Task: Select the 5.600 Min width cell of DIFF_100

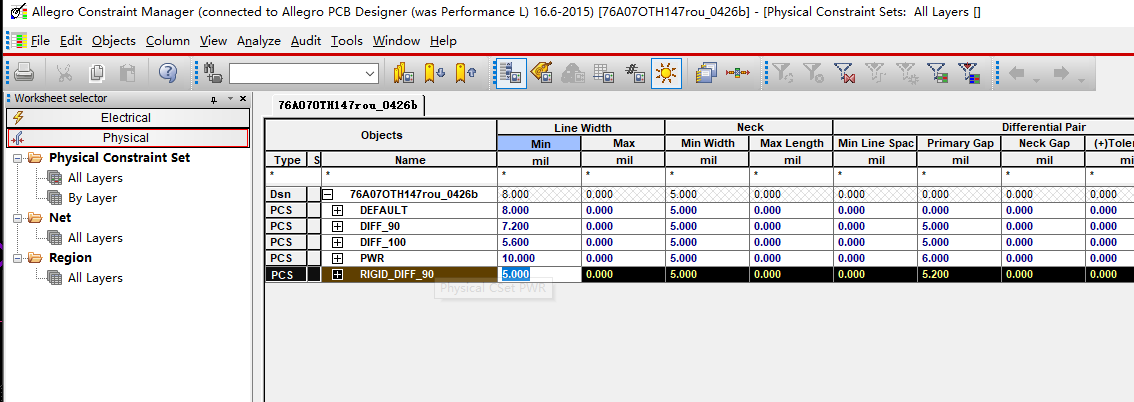Action: pyautogui.click(x=539, y=242)
